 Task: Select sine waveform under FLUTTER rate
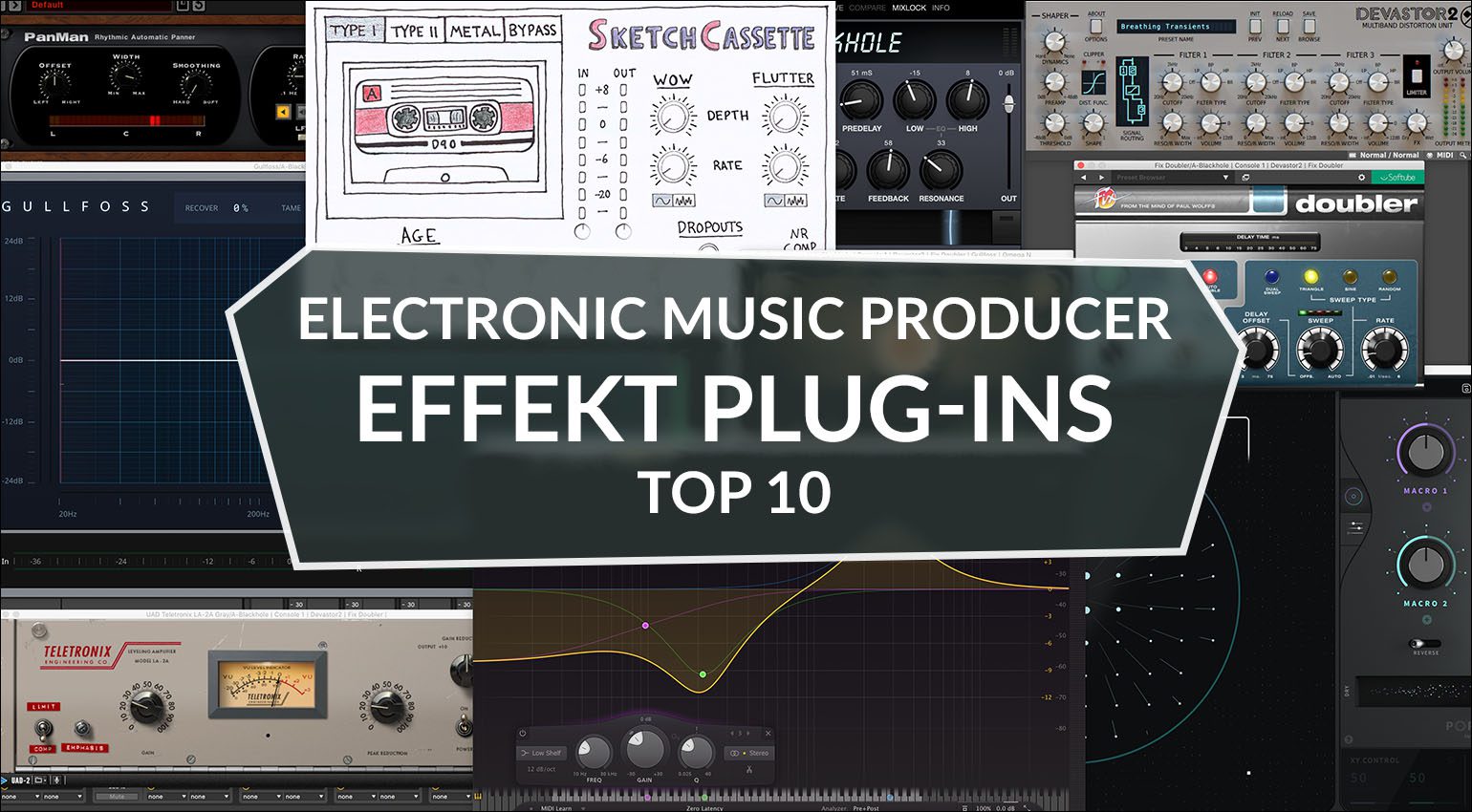click(x=775, y=201)
